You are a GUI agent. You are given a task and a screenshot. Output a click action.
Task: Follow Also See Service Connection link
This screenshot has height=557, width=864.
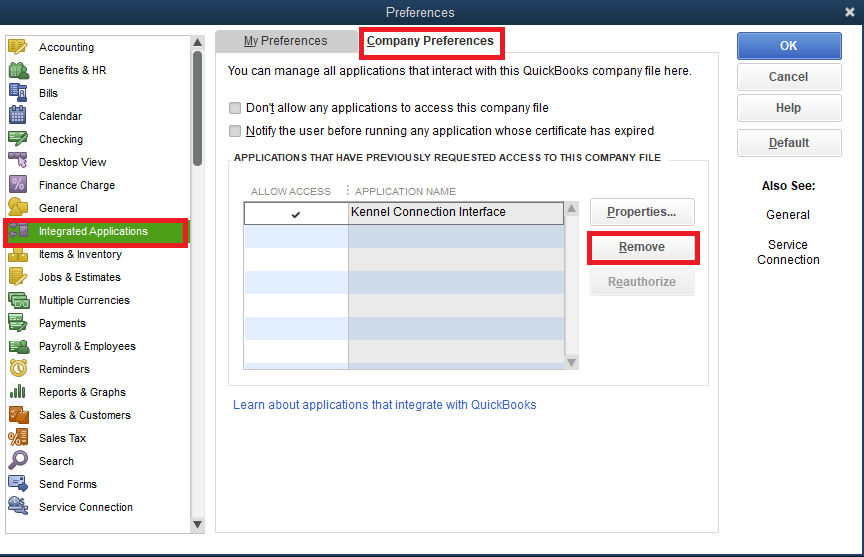(x=788, y=252)
